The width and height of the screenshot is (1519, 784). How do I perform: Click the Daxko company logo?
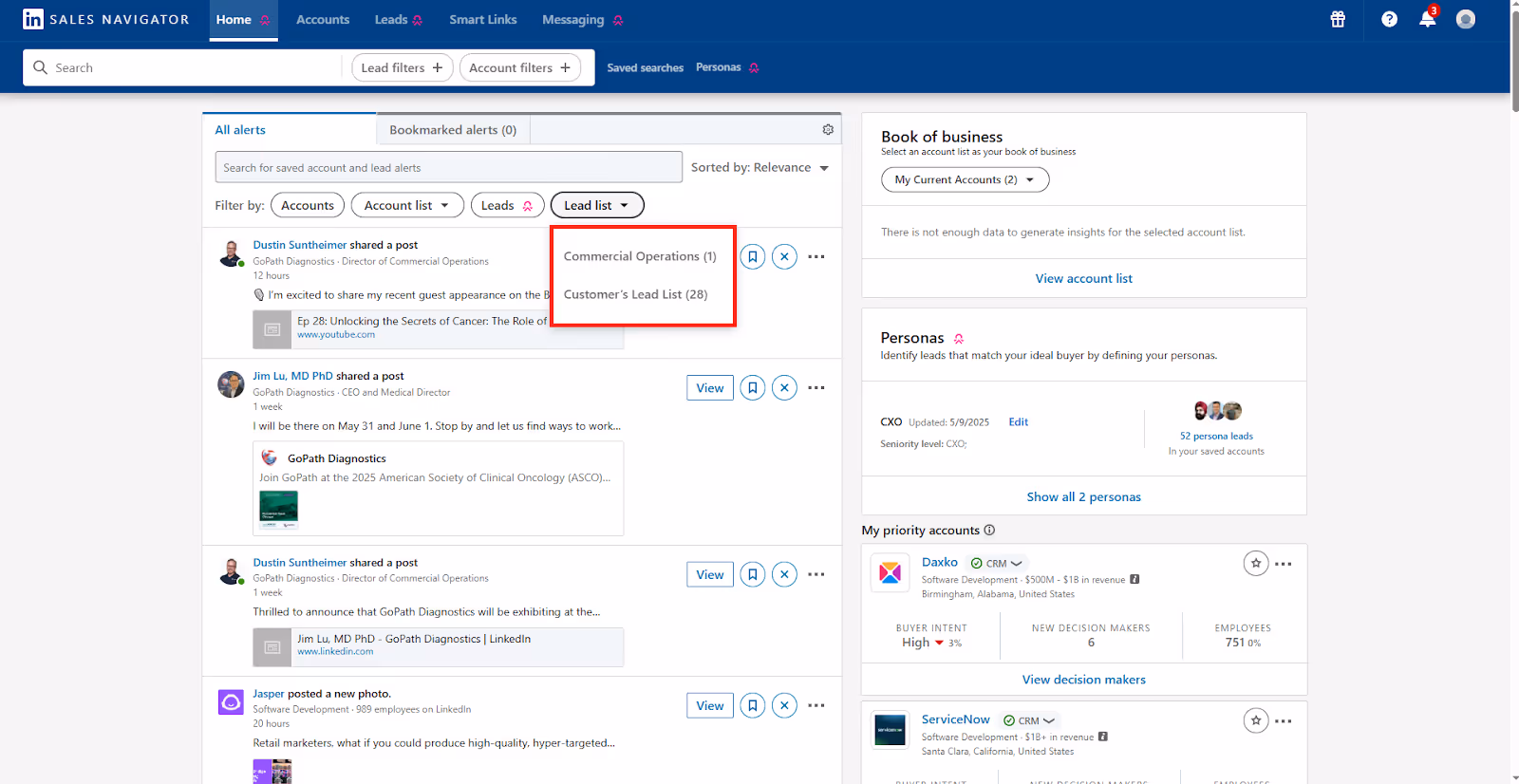coord(891,572)
